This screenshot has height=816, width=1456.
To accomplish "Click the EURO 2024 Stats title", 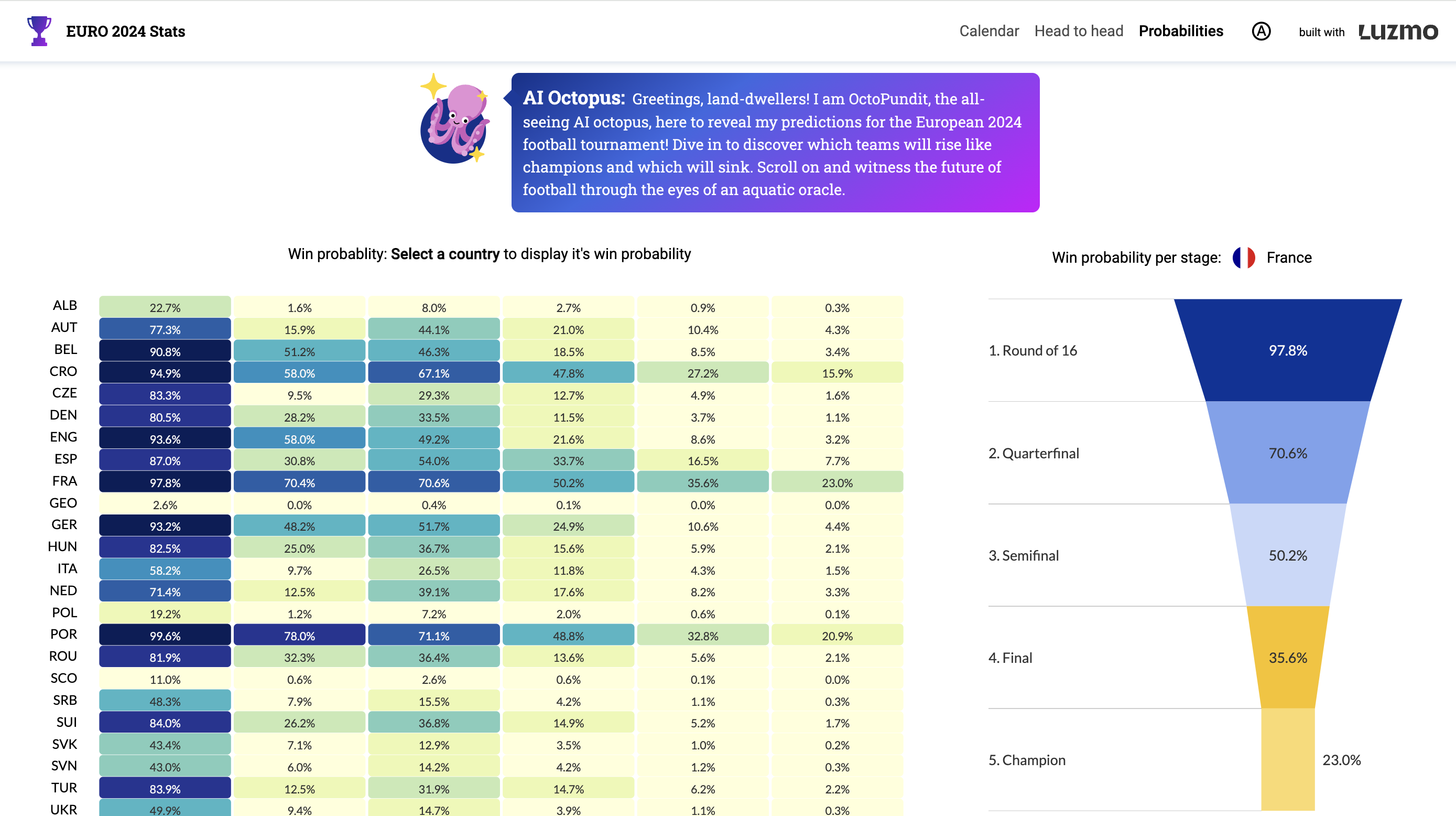I will [x=125, y=31].
